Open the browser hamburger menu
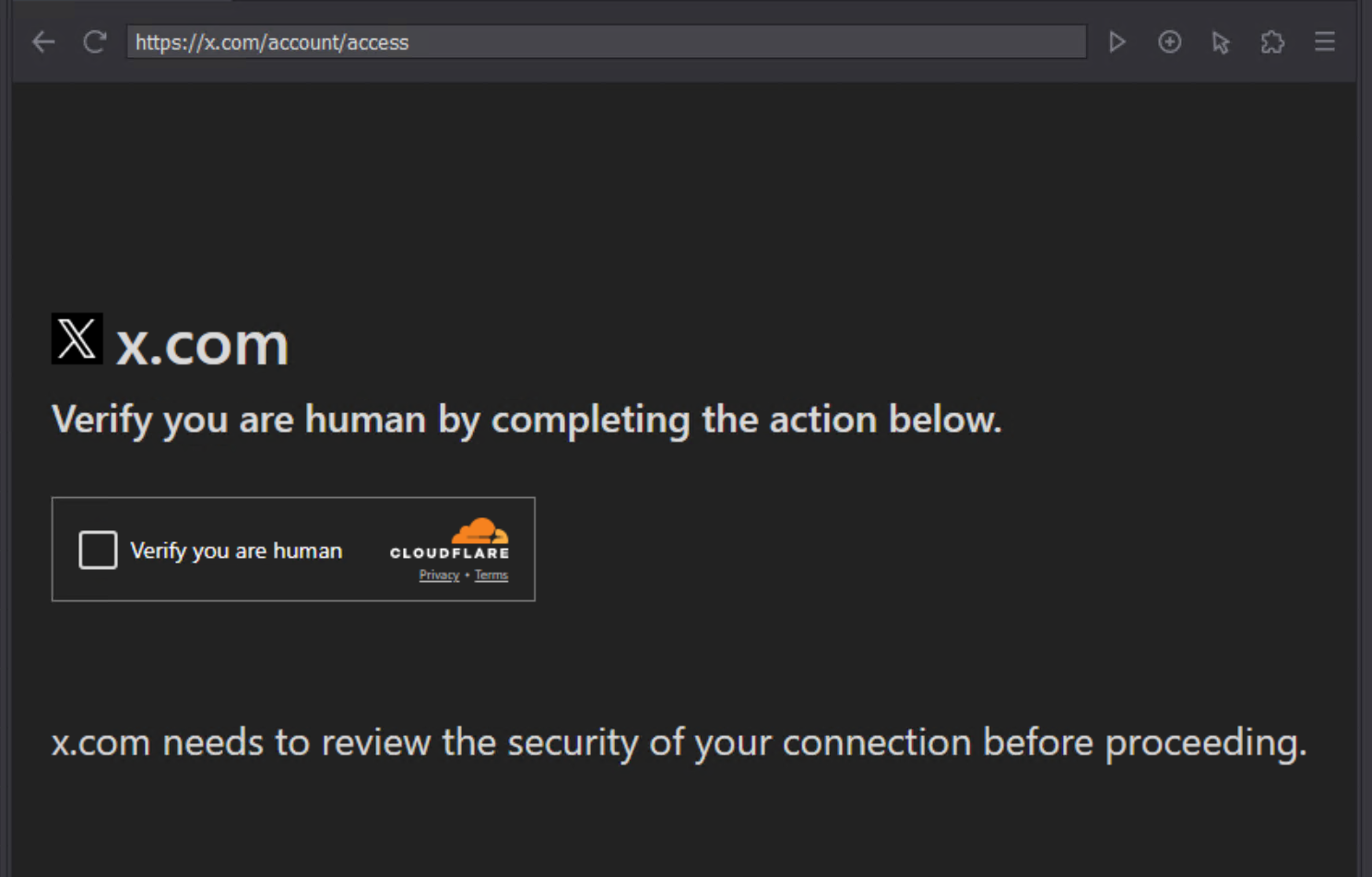Viewport: 1372px width, 877px height. [x=1324, y=42]
